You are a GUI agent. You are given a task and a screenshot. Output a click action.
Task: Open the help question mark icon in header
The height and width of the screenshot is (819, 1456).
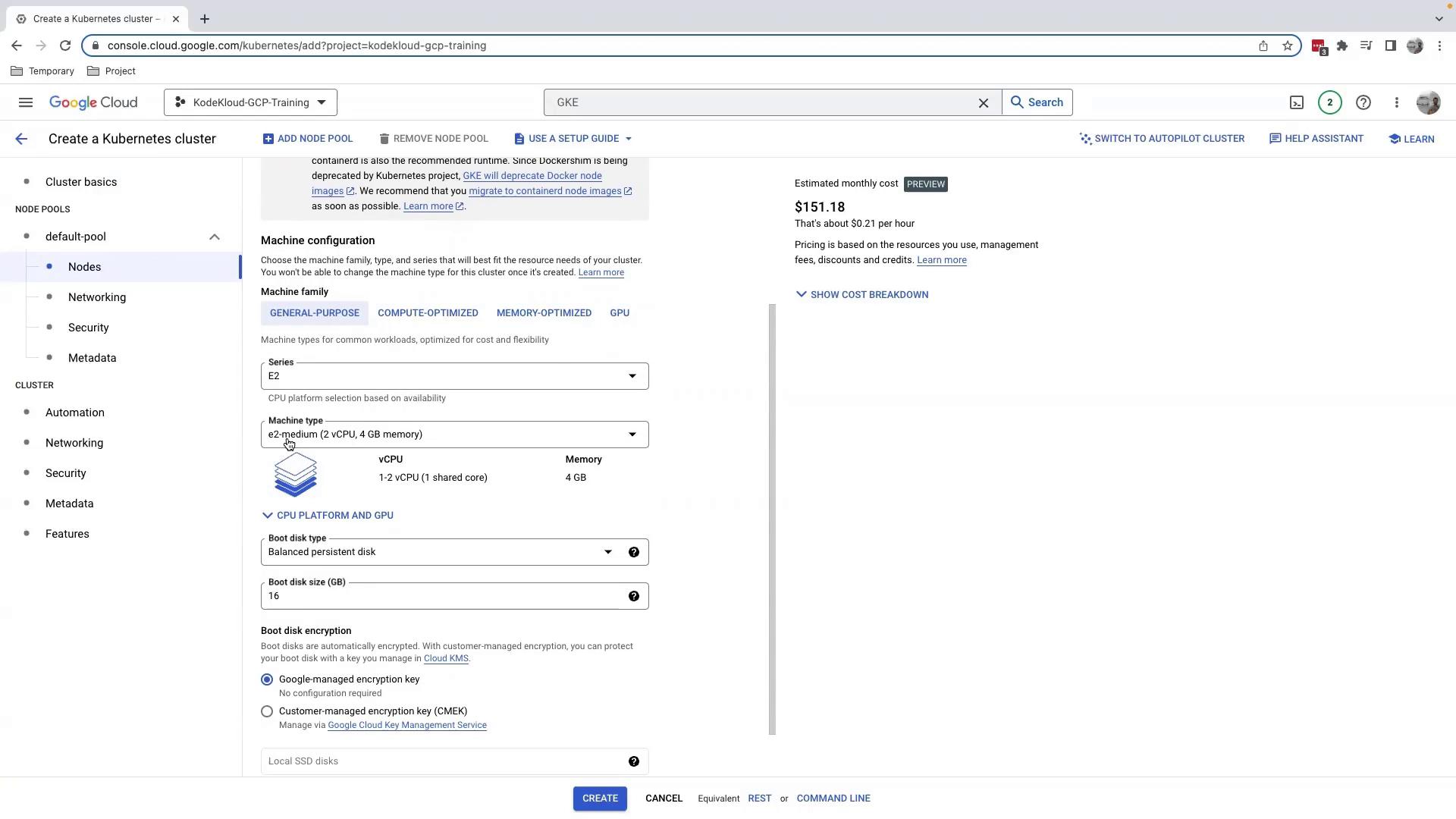coord(1363,102)
